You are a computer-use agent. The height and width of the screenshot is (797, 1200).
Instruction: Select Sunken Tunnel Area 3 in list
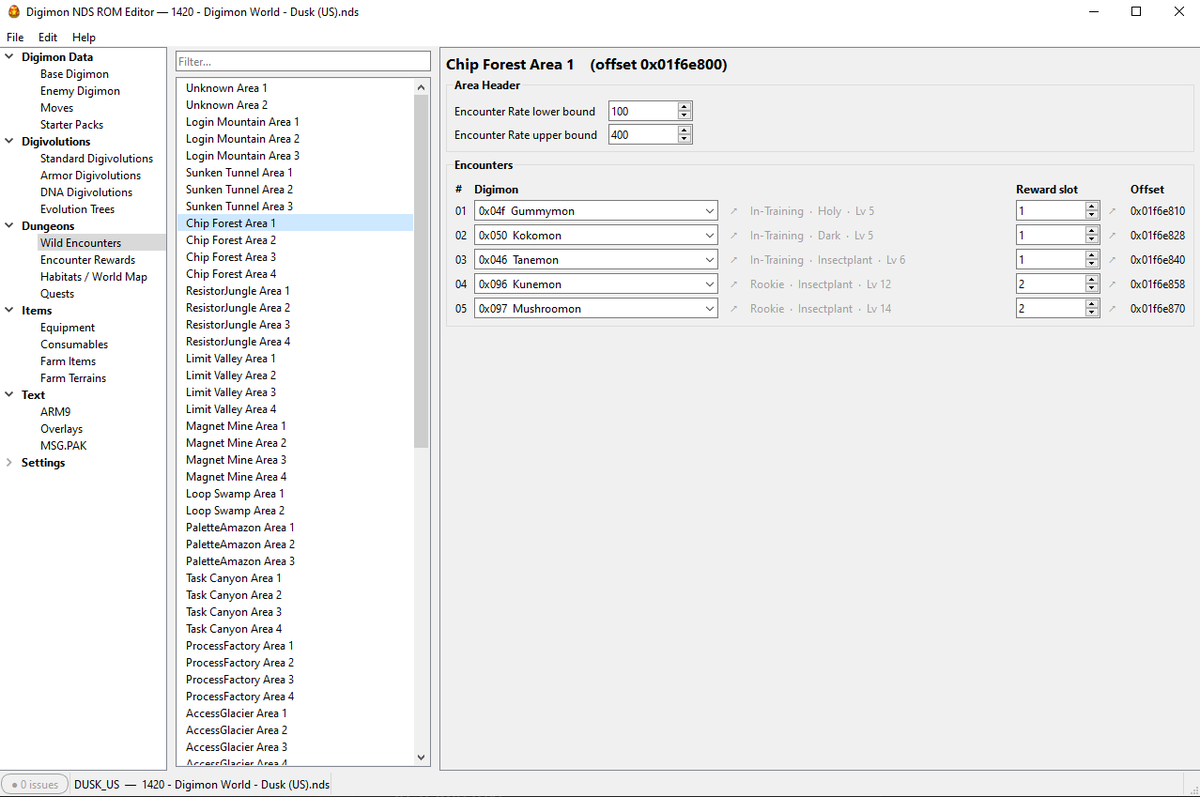click(x=295, y=206)
